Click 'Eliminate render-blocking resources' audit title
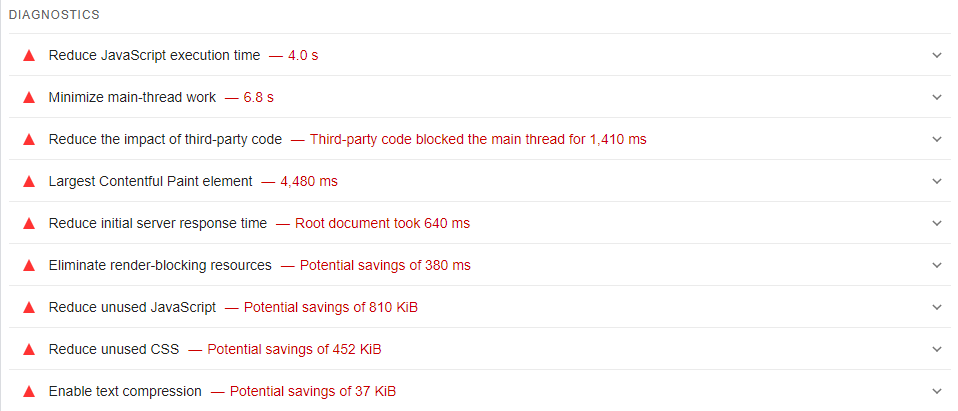This screenshot has width=958, height=411. tap(160, 265)
